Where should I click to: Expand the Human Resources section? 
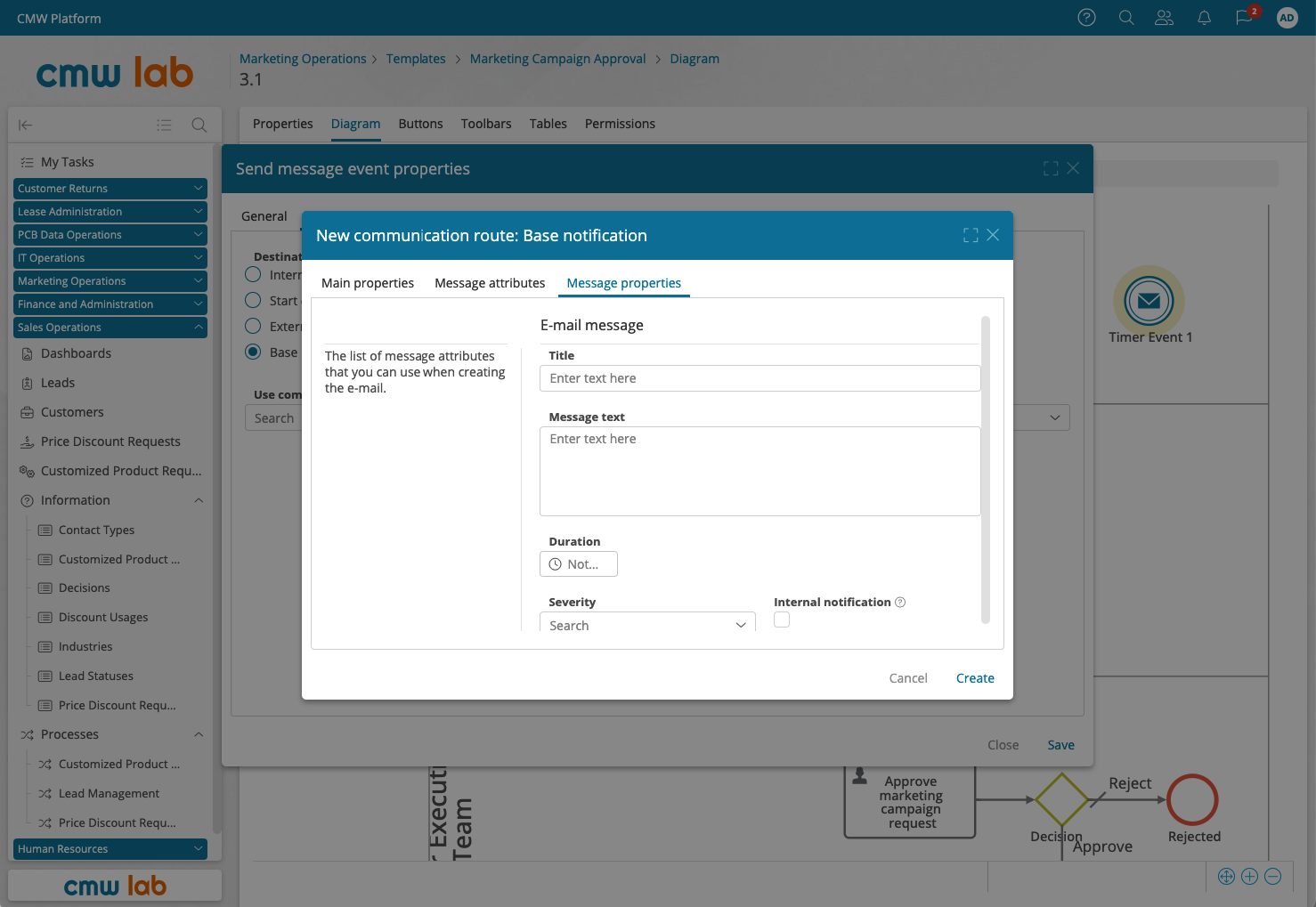coord(110,849)
